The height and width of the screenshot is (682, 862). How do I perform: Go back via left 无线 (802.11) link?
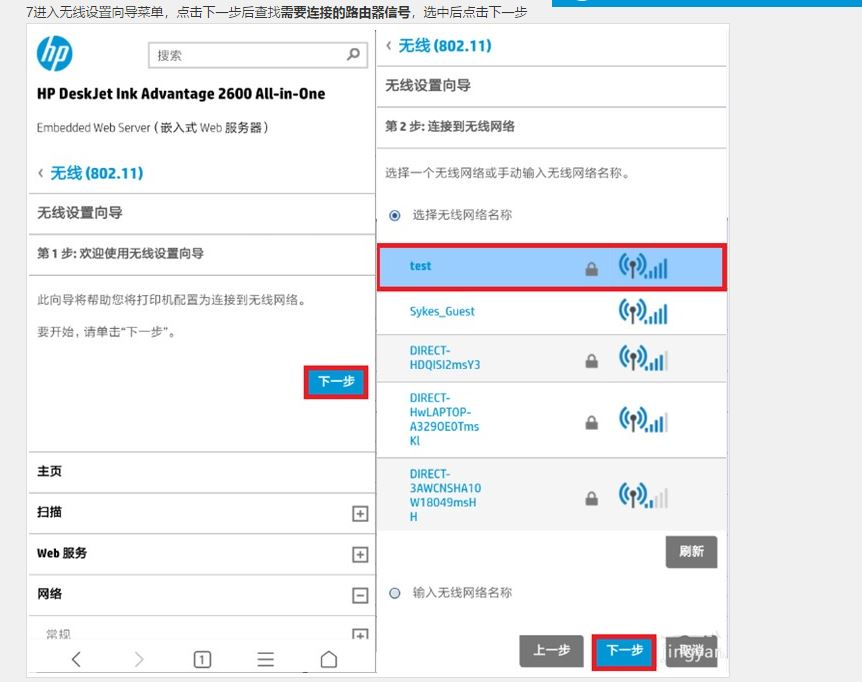click(x=91, y=174)
